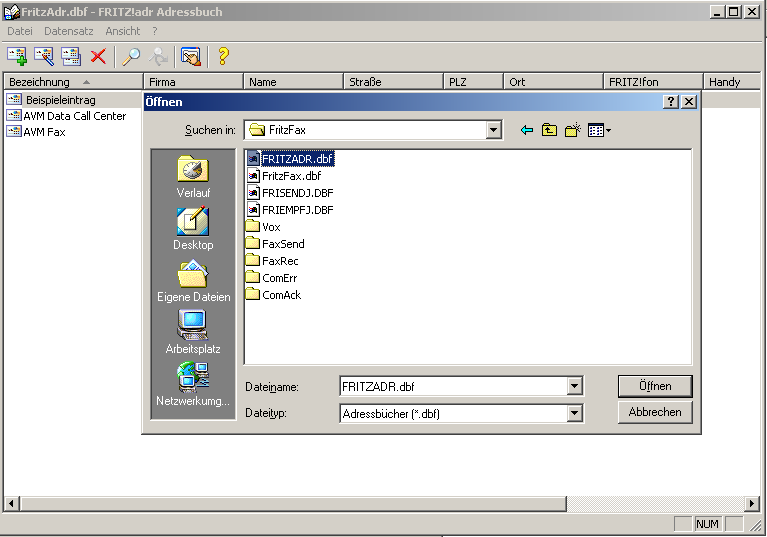Expand the Dateiname dropdown arrow
Screen dimensions: 767x537
pos(574,386)
